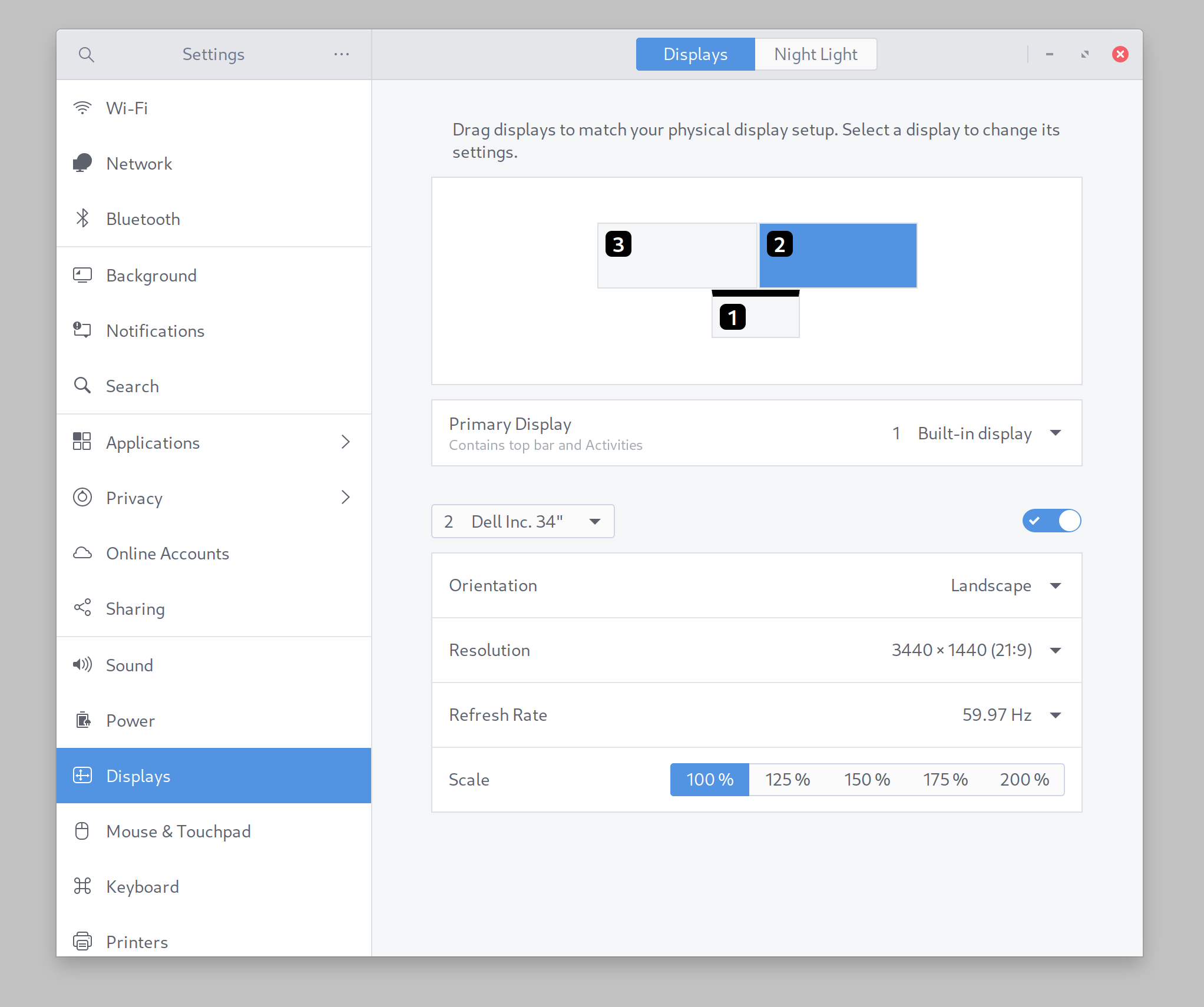Set scale to 125 %
The image size is (1204, 1007).
[788, 780]
